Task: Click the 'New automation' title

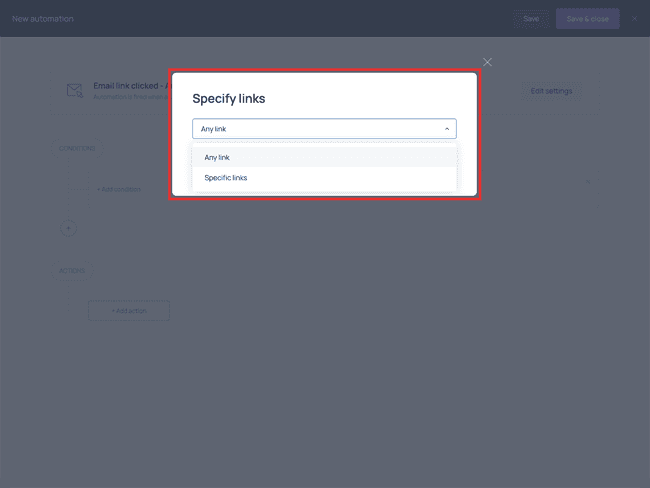Action: pyautogui.click(x=43, y=19)
